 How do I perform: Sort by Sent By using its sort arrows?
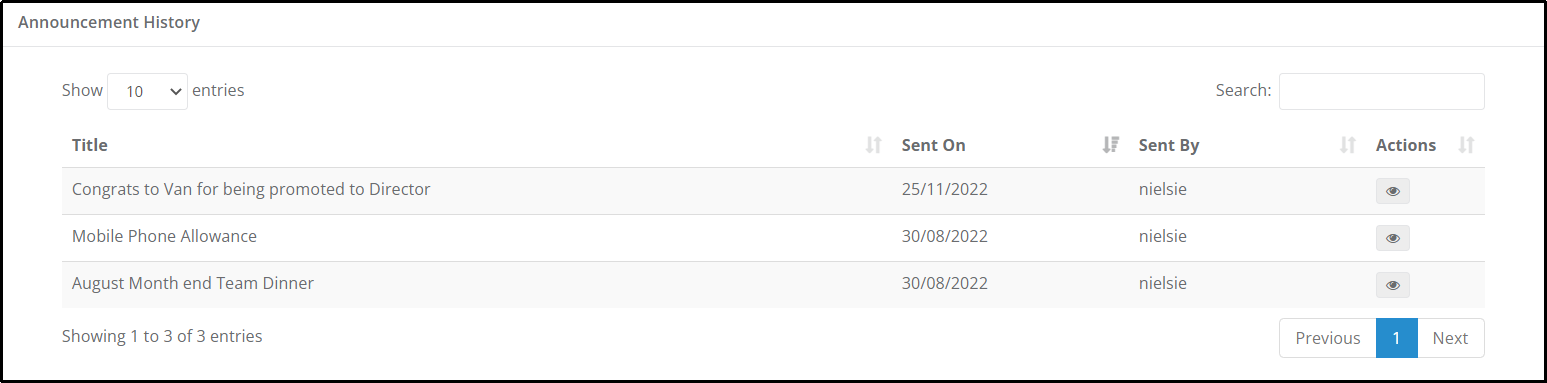point(1347,145)
